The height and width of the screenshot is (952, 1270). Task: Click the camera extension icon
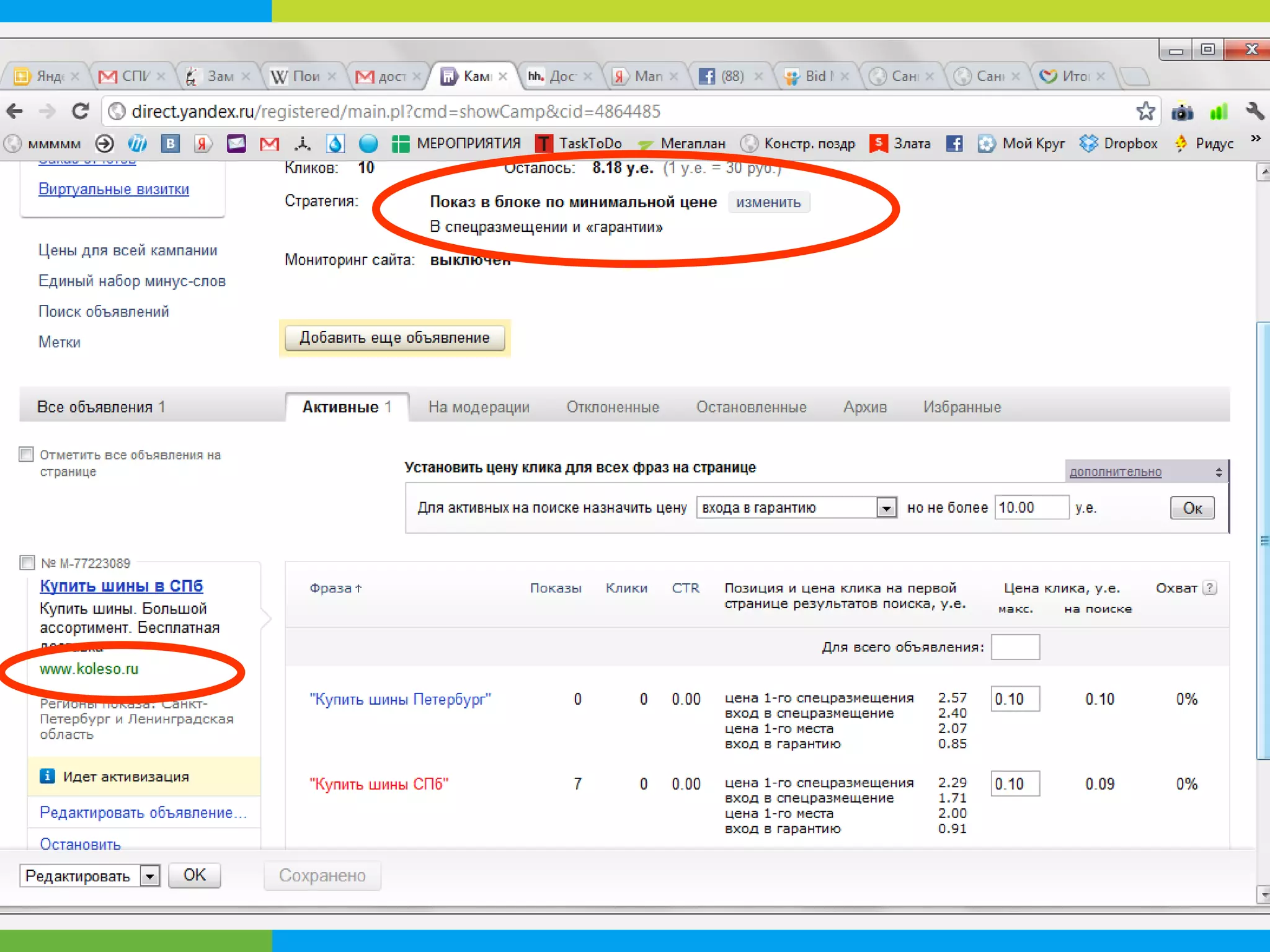pos(1182,112)
